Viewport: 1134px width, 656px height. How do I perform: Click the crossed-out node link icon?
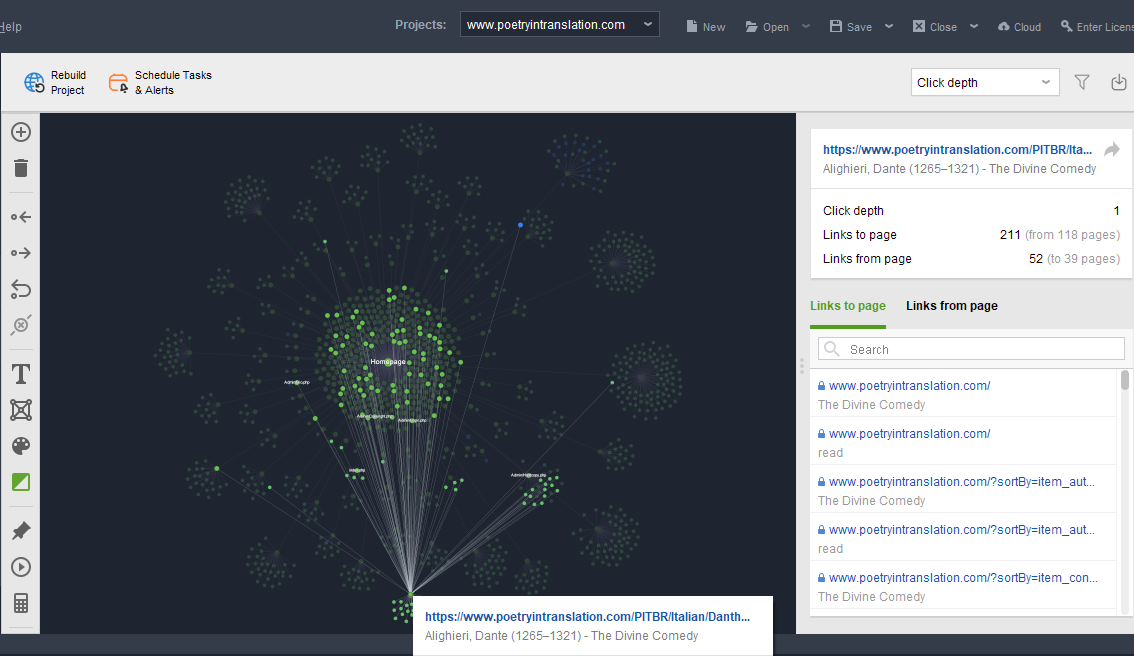[x=21, y=325]
